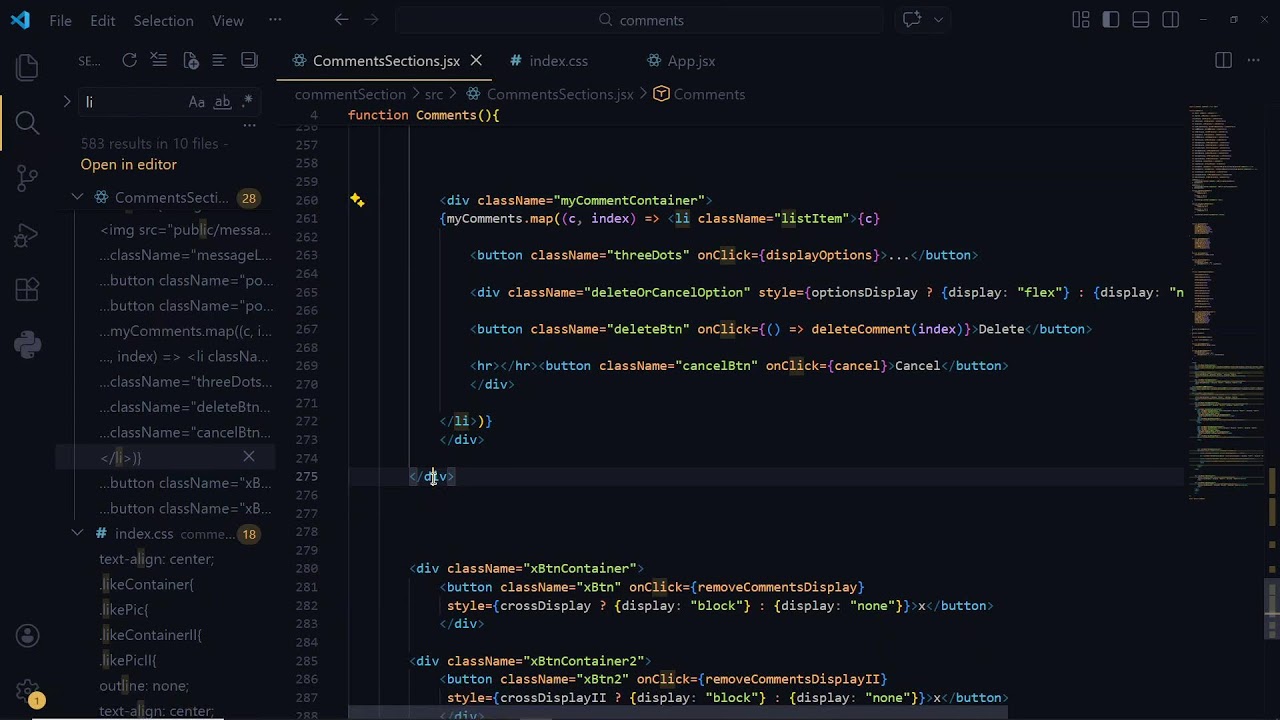
Task: Open the Edit menu
Action: click(102, 20)
